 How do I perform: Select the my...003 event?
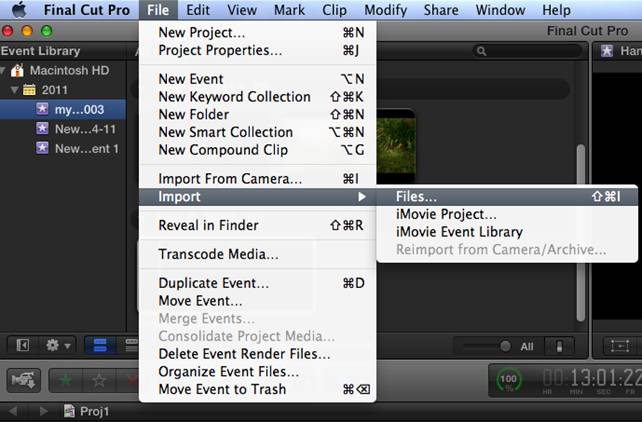click(x=63, y=110)
